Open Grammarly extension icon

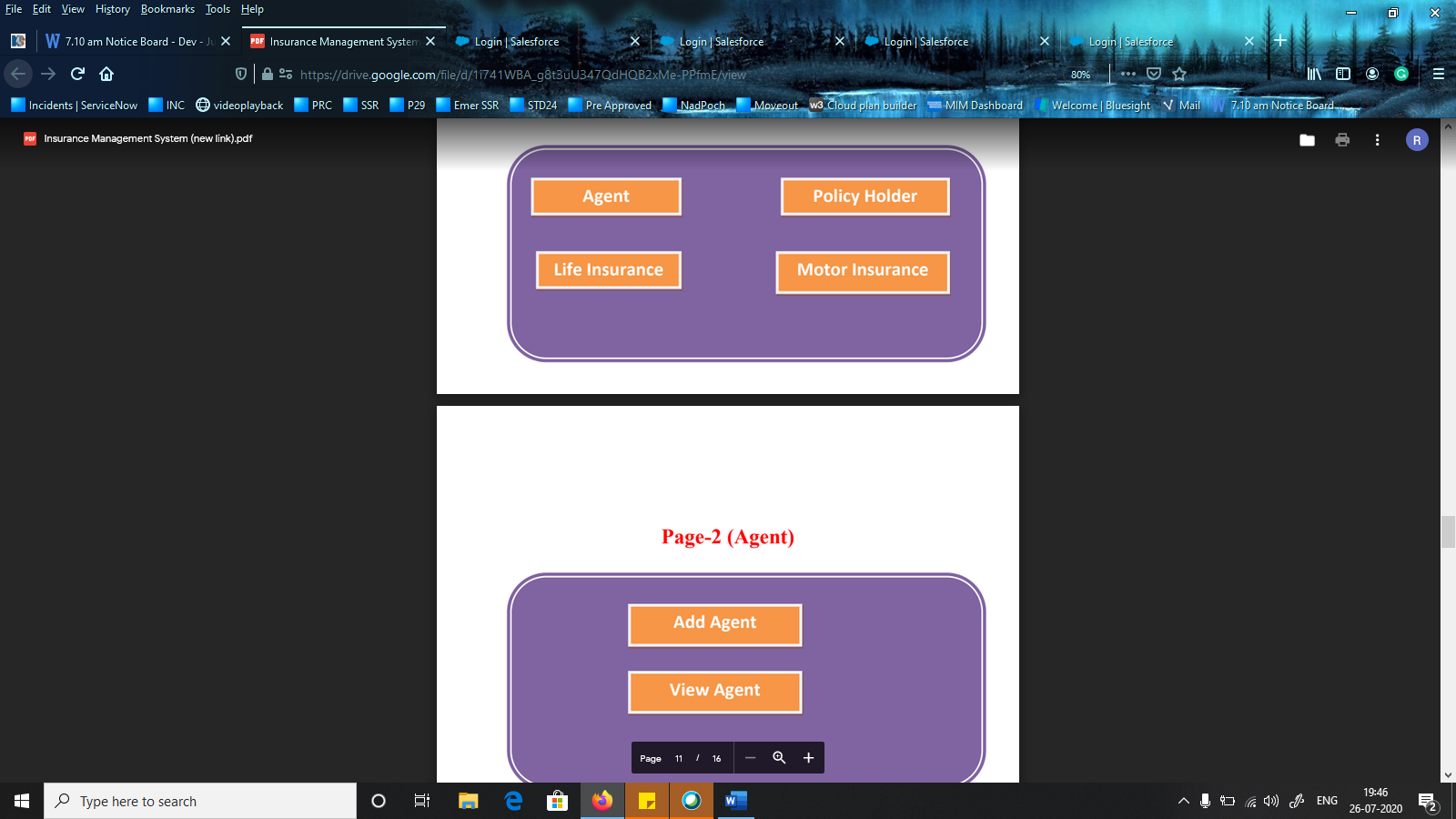(x=1401, y=74)
